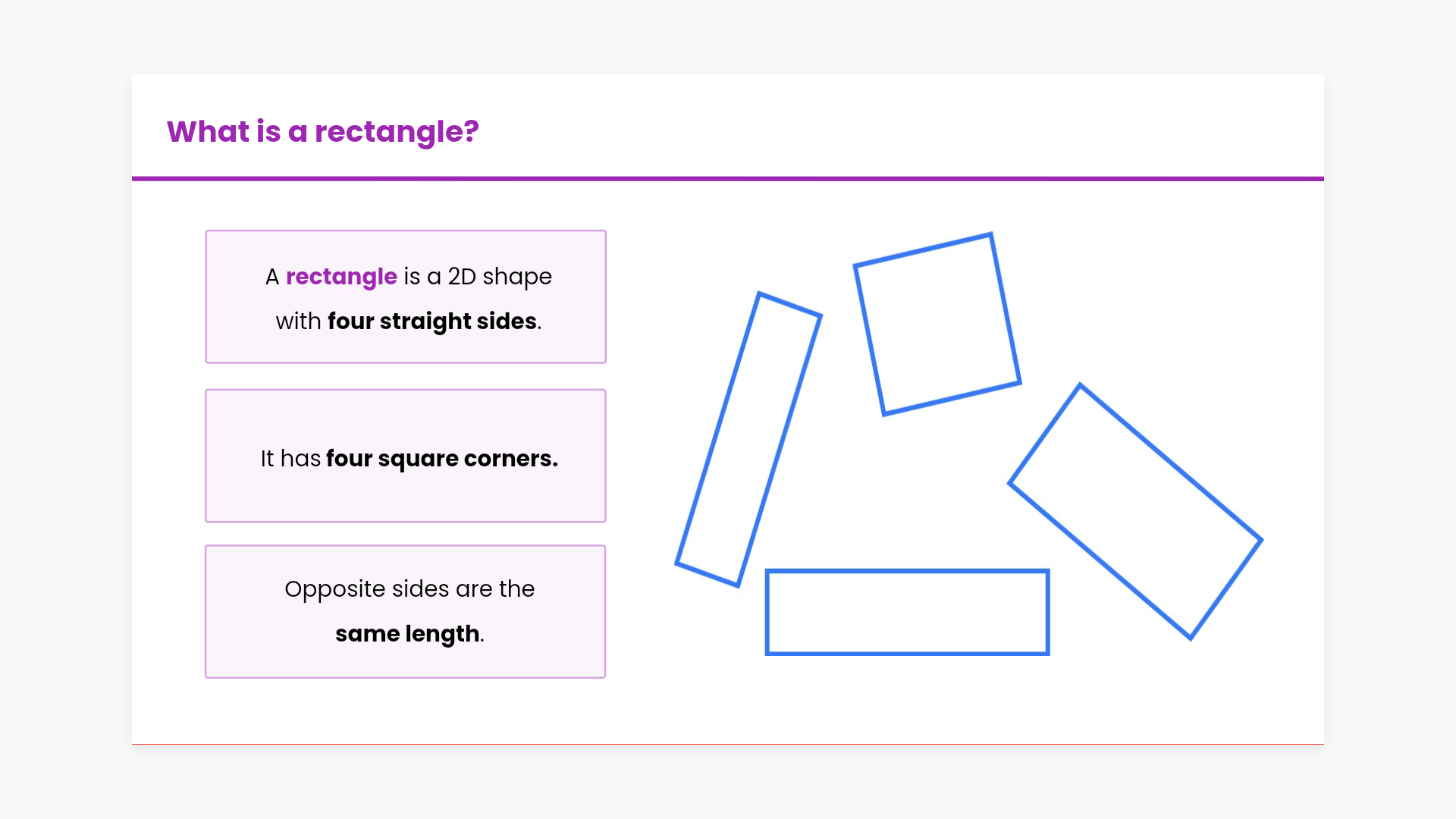Screen dimensions: 1456x819
Task: Click the purple divider line under the title
Action: (728, 179)
